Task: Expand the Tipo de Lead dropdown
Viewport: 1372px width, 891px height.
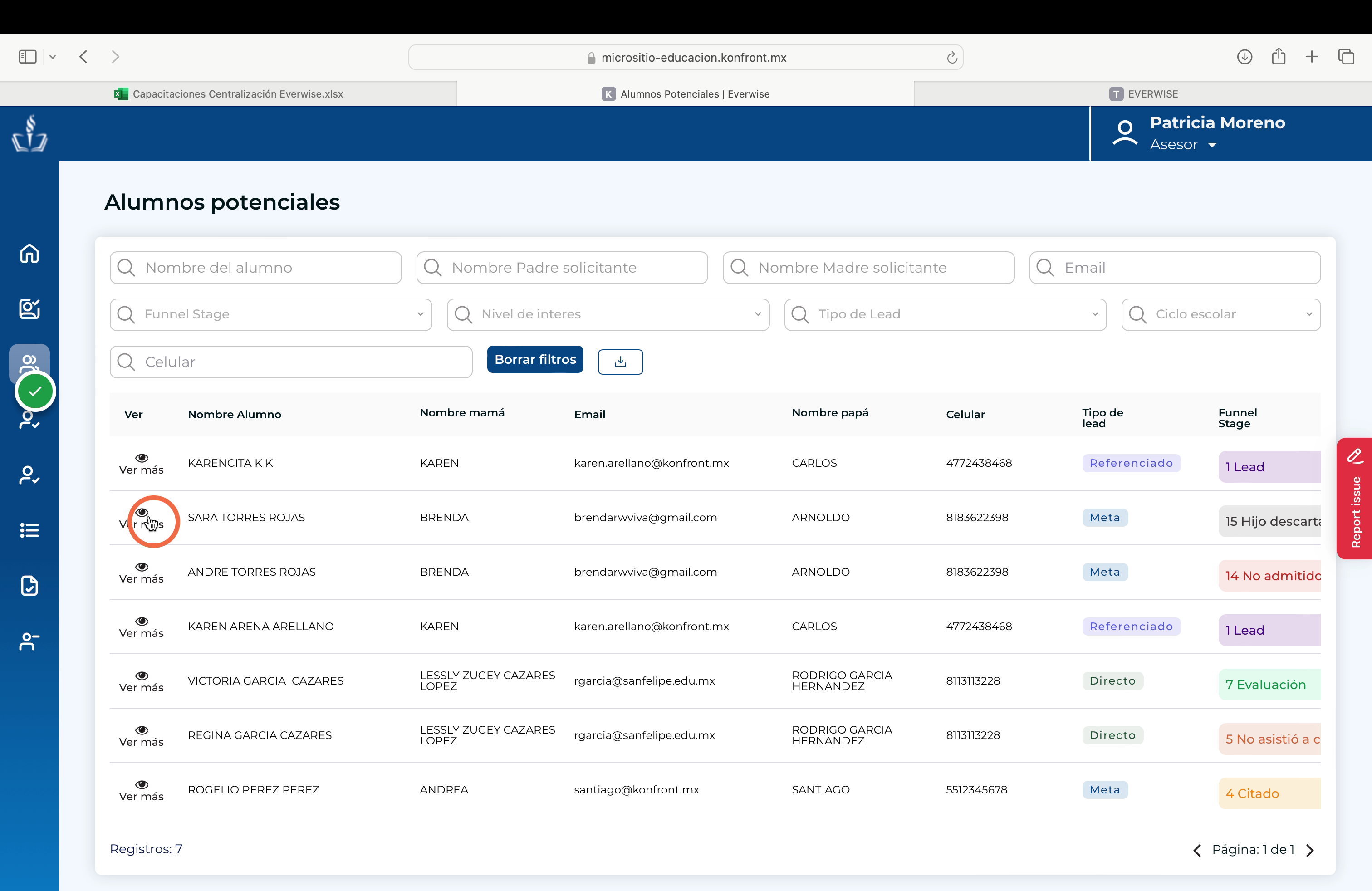Action: coord(946,315)
